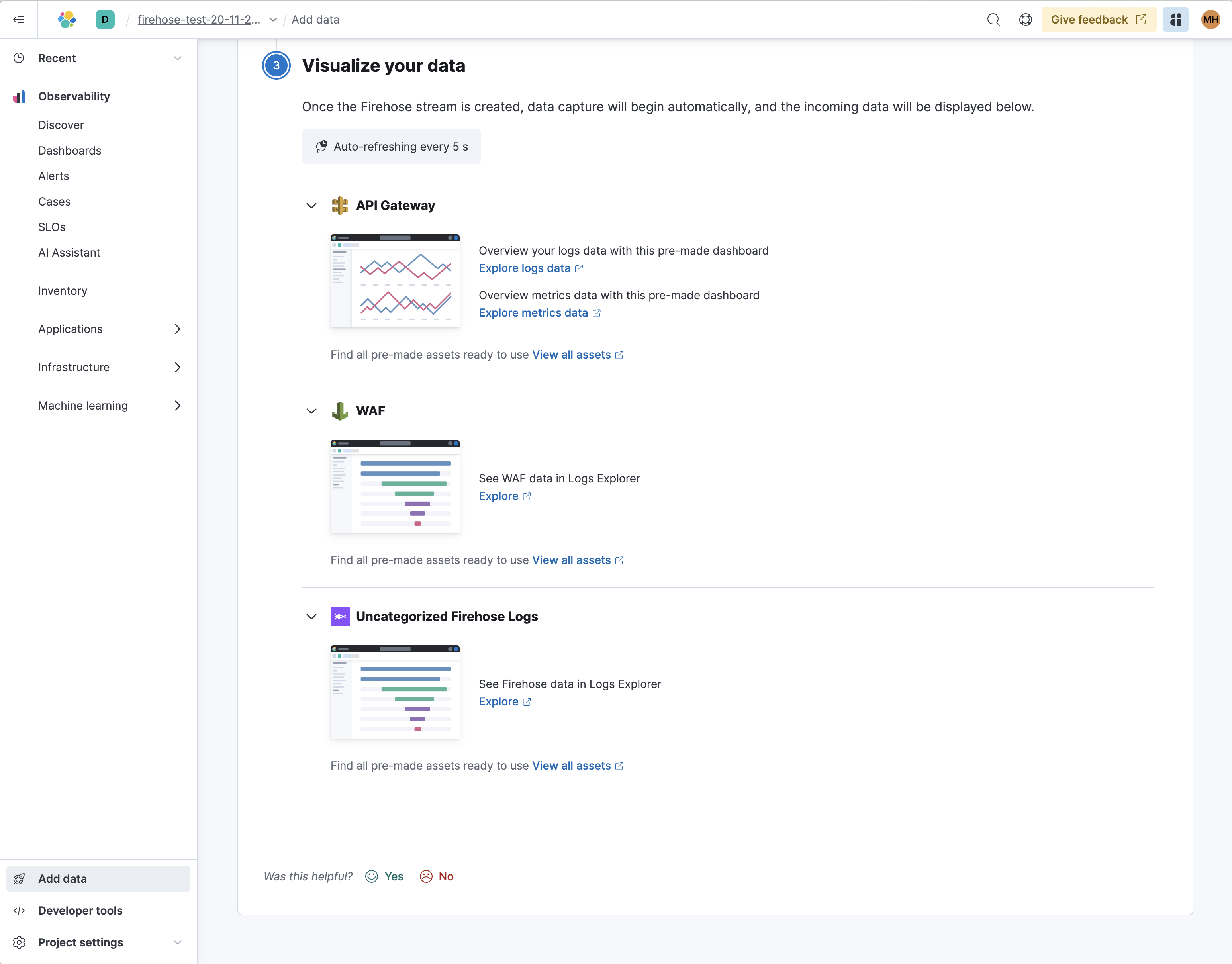
Task: Collapse the Uncategorized Firehose Logs section
Action: pos(311,616)
